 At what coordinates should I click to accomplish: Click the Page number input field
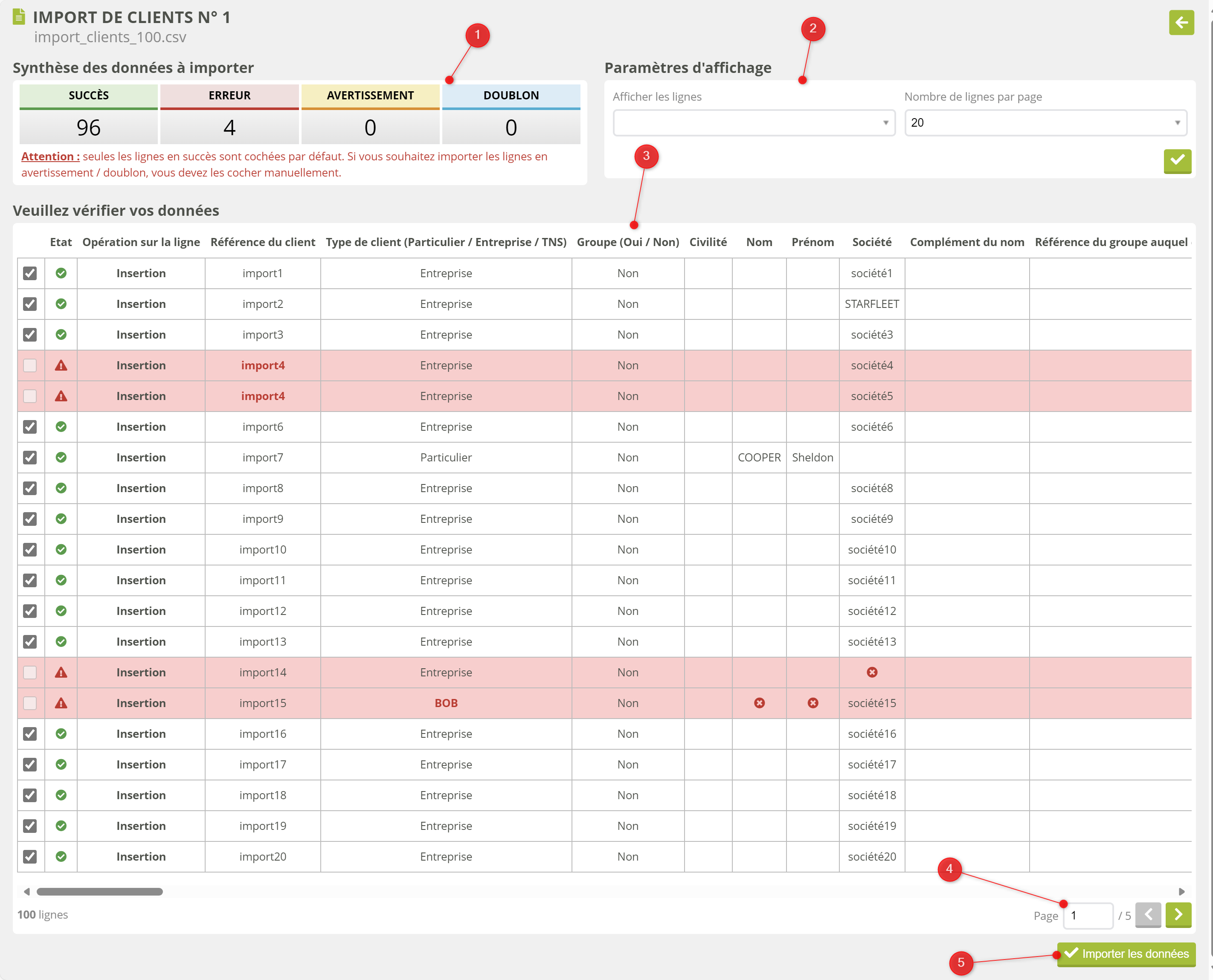pyautogui.click(x=1088, y=915)
